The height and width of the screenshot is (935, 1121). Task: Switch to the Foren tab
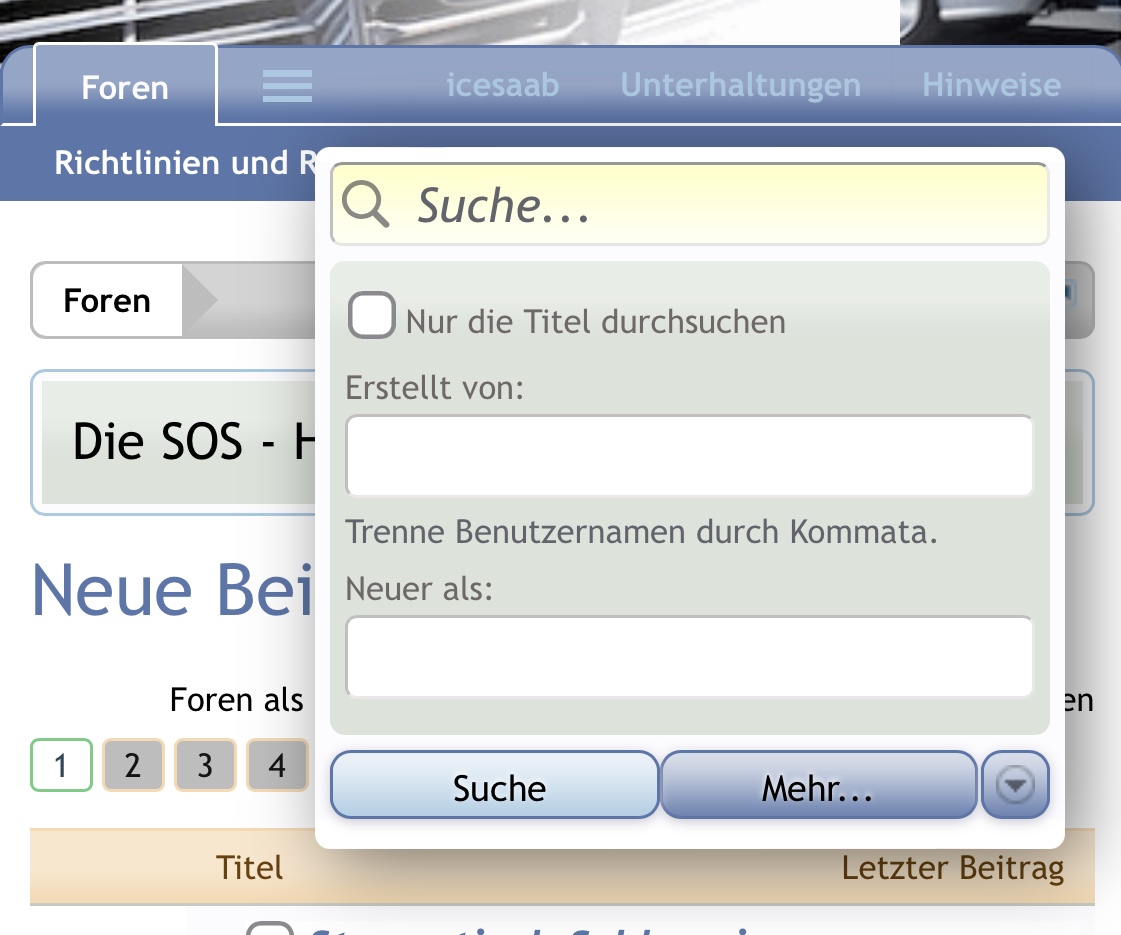[125, 87]
